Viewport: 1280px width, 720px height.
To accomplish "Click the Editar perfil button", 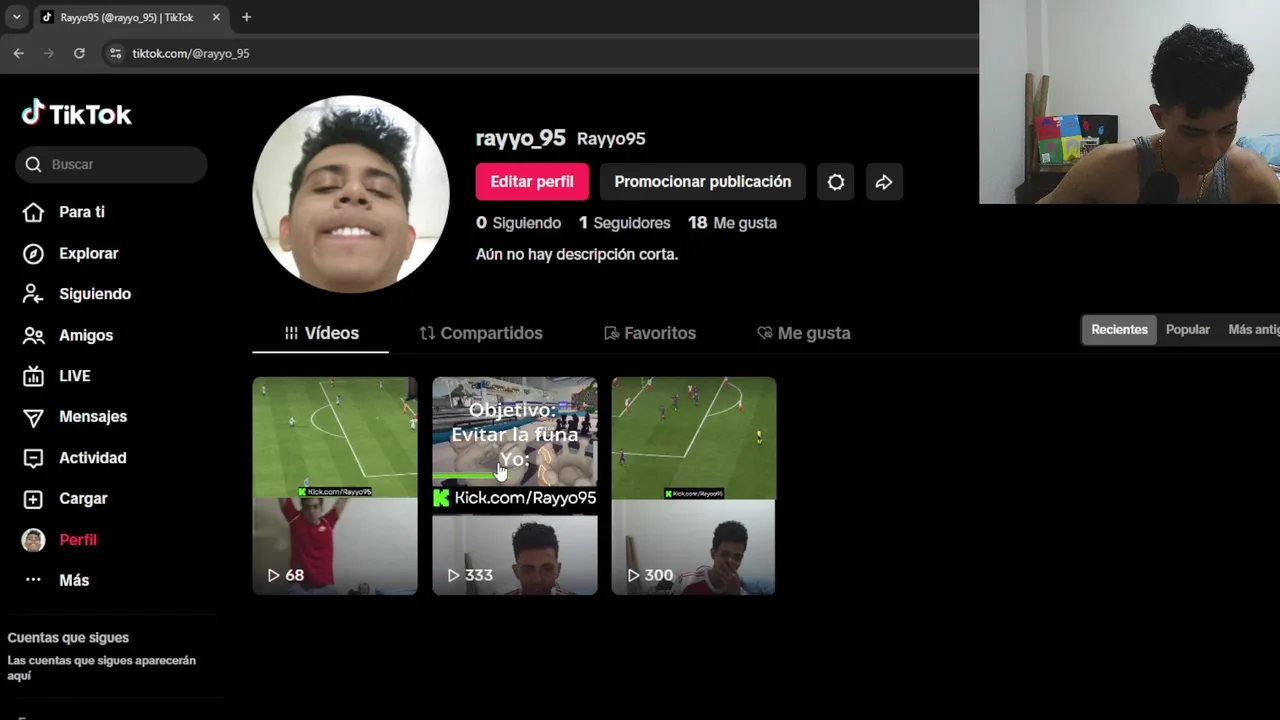I will coord(532,182).
